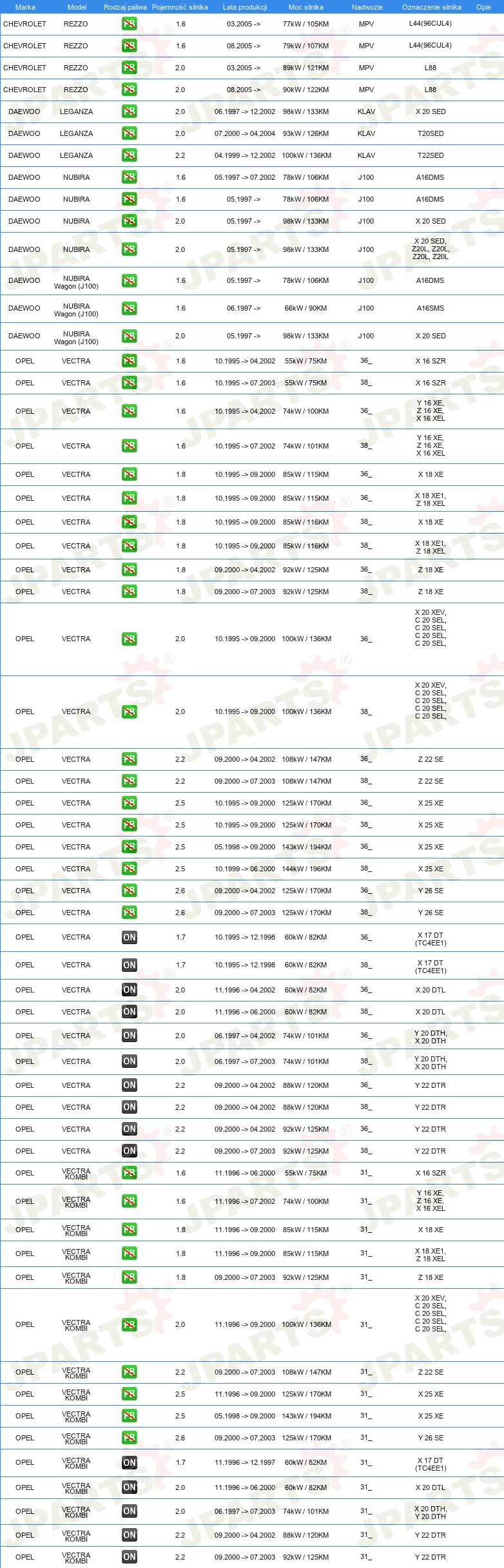Click petrol icon for Rezzo 90kW / 122KM
Viewport: 504px width, 1568px height.
pyautogui.click(x=130, y=90)
